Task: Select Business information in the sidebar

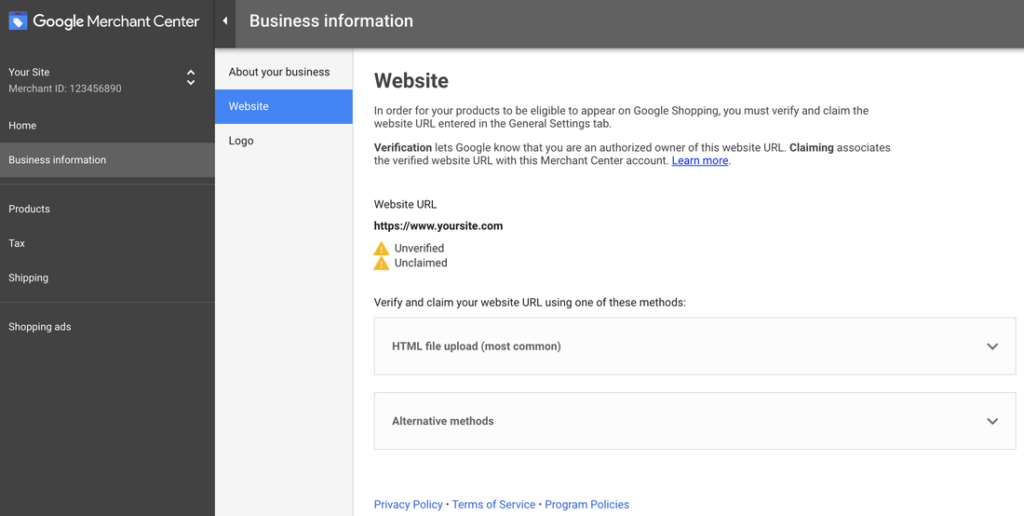Action: [x=57, y=160]
